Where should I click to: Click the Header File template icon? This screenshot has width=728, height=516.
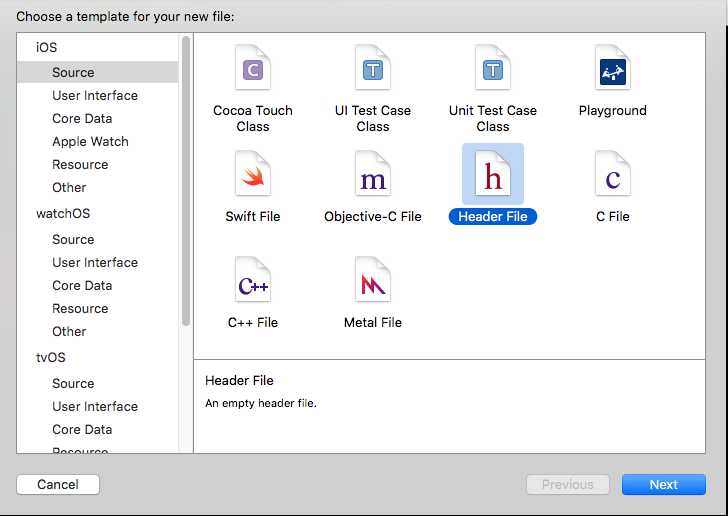(x=493, y=174)
